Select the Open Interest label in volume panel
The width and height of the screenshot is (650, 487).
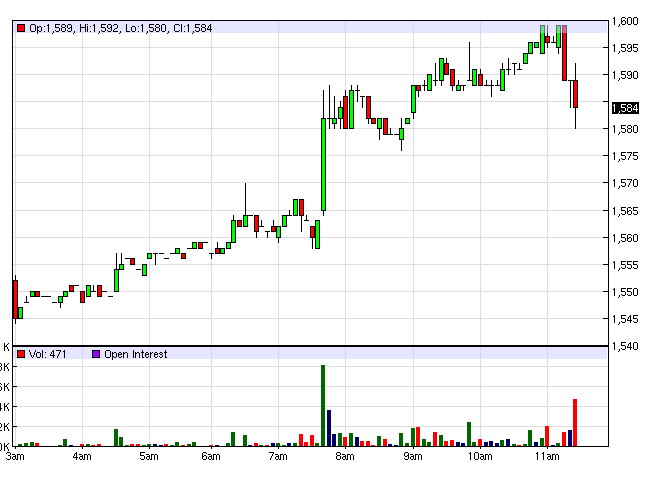136,354
